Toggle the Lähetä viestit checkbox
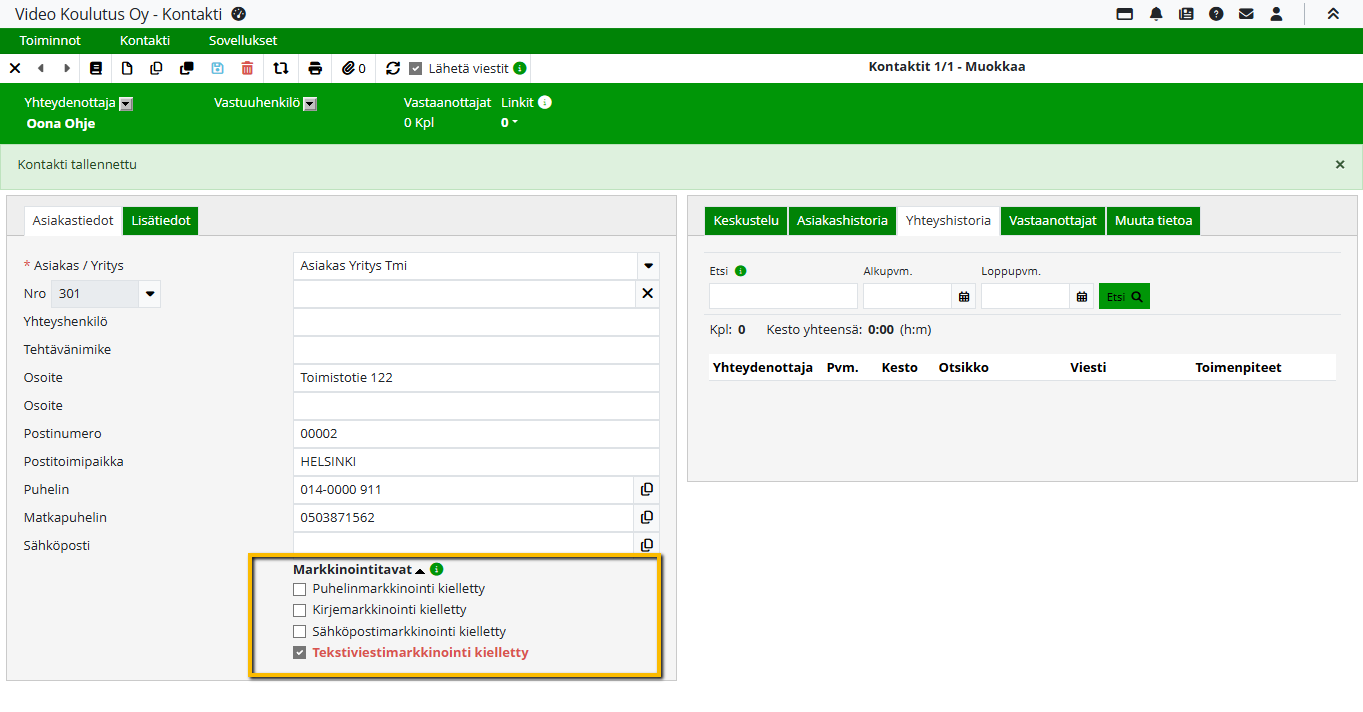This screenshot has height=712, width=1363. (x=416, y=69)
